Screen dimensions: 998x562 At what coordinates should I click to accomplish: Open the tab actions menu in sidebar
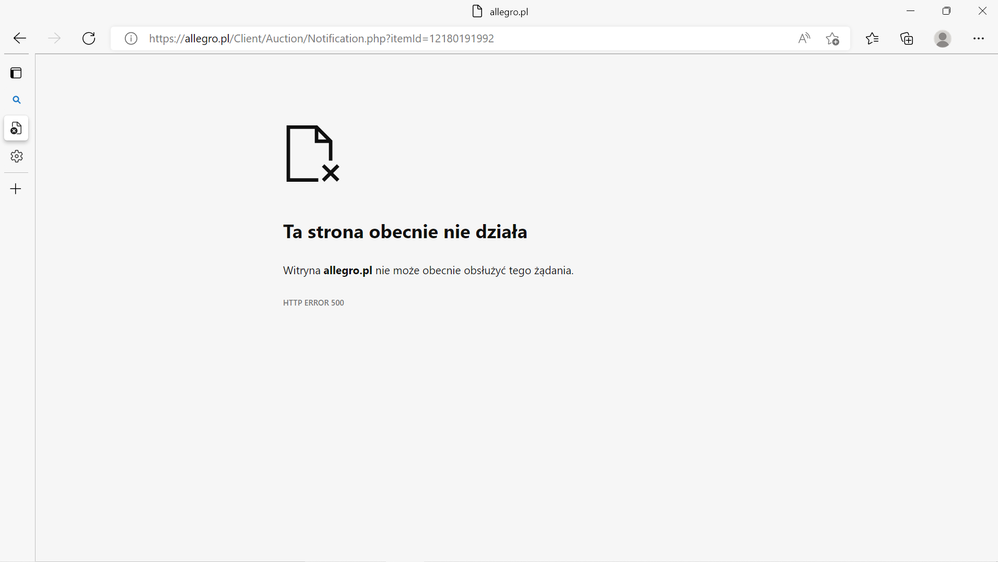tap(16, 73)
